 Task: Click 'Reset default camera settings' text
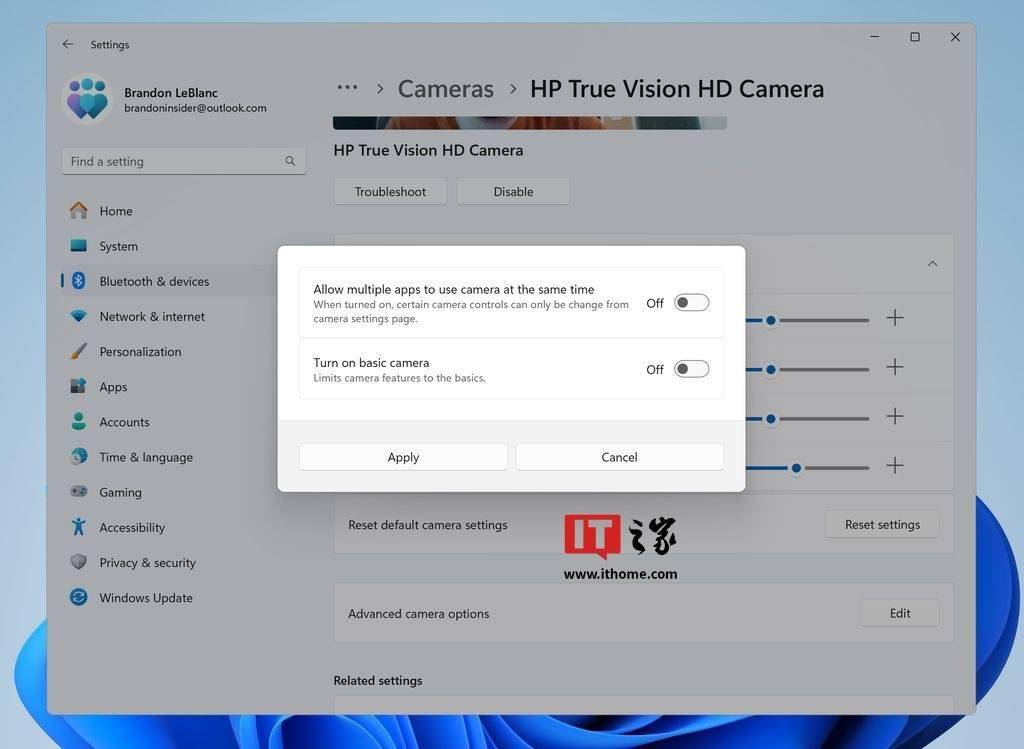point(428,525)
